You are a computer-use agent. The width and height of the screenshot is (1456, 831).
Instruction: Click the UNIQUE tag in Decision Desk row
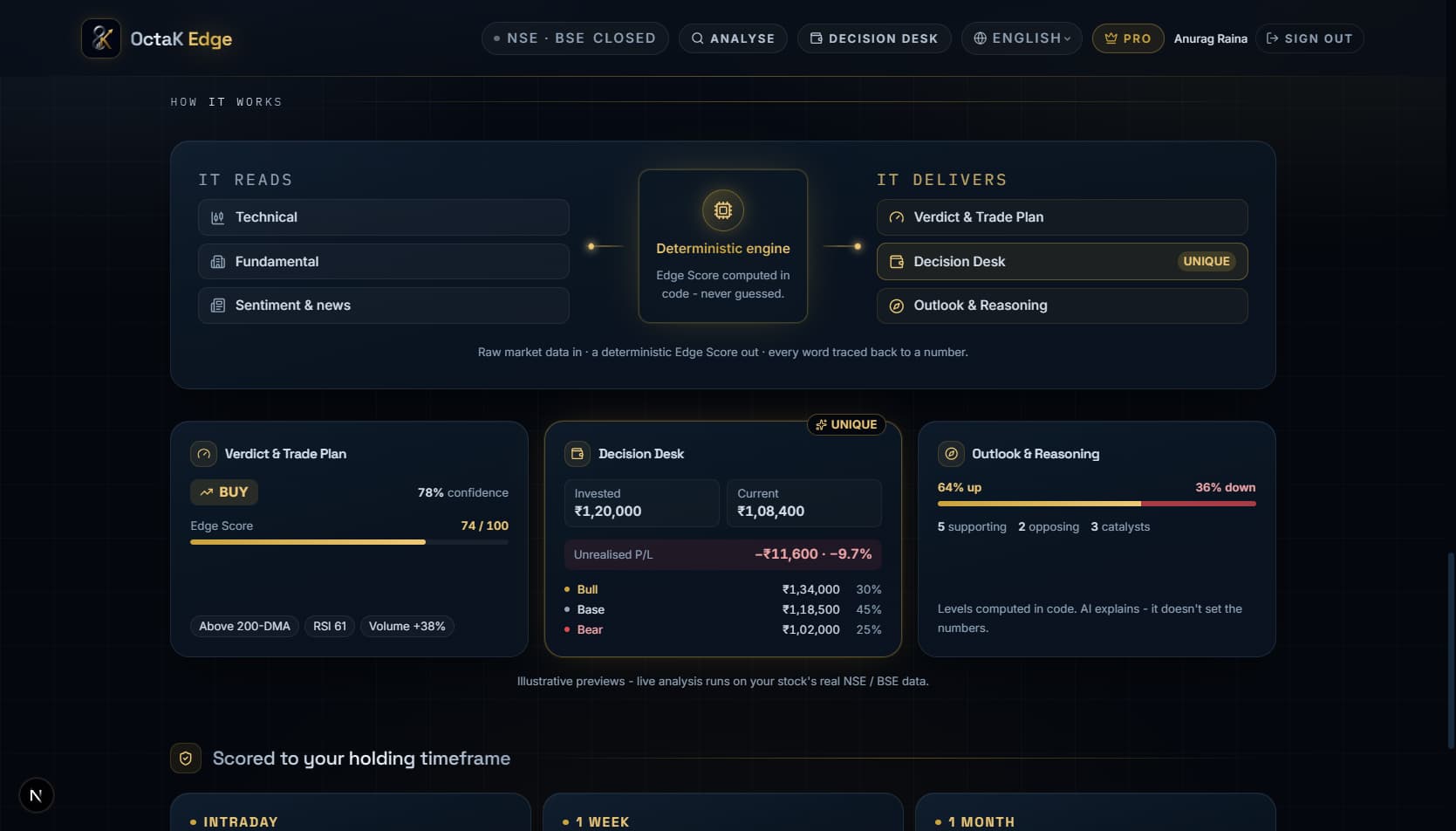pyautogui.click(x=1206, y=262)
